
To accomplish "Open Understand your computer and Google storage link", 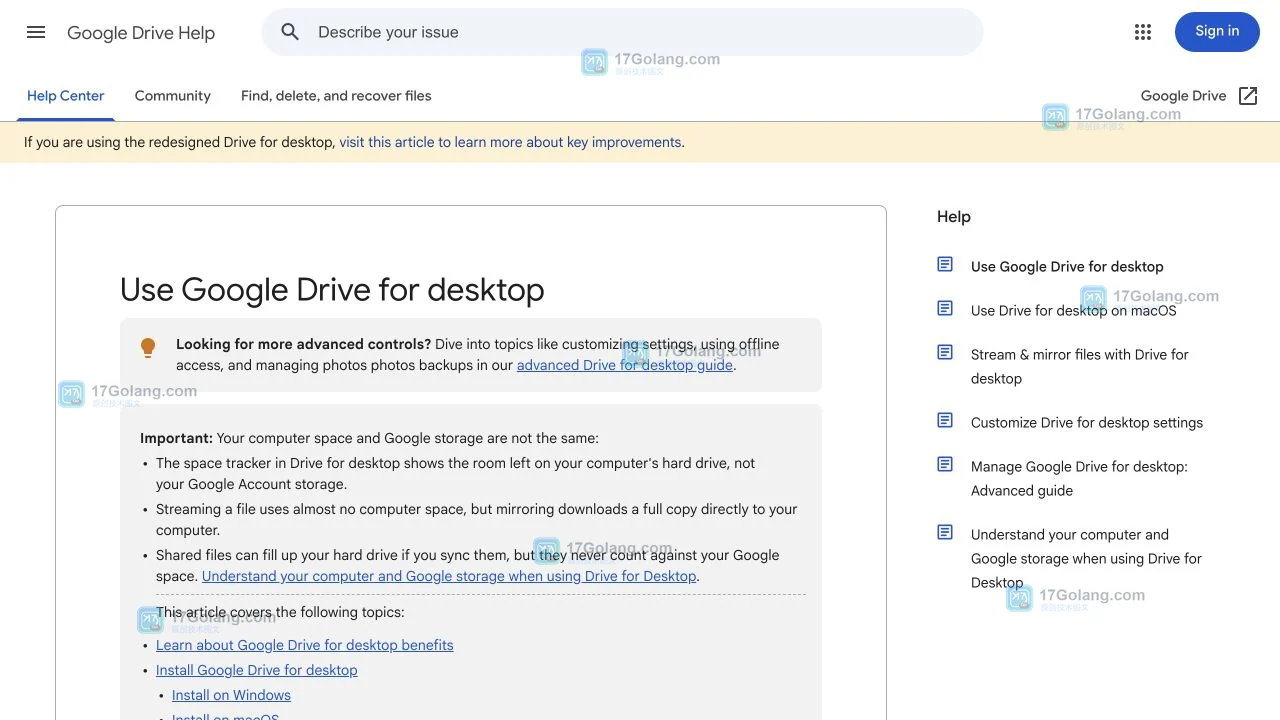I will [449, 576].
